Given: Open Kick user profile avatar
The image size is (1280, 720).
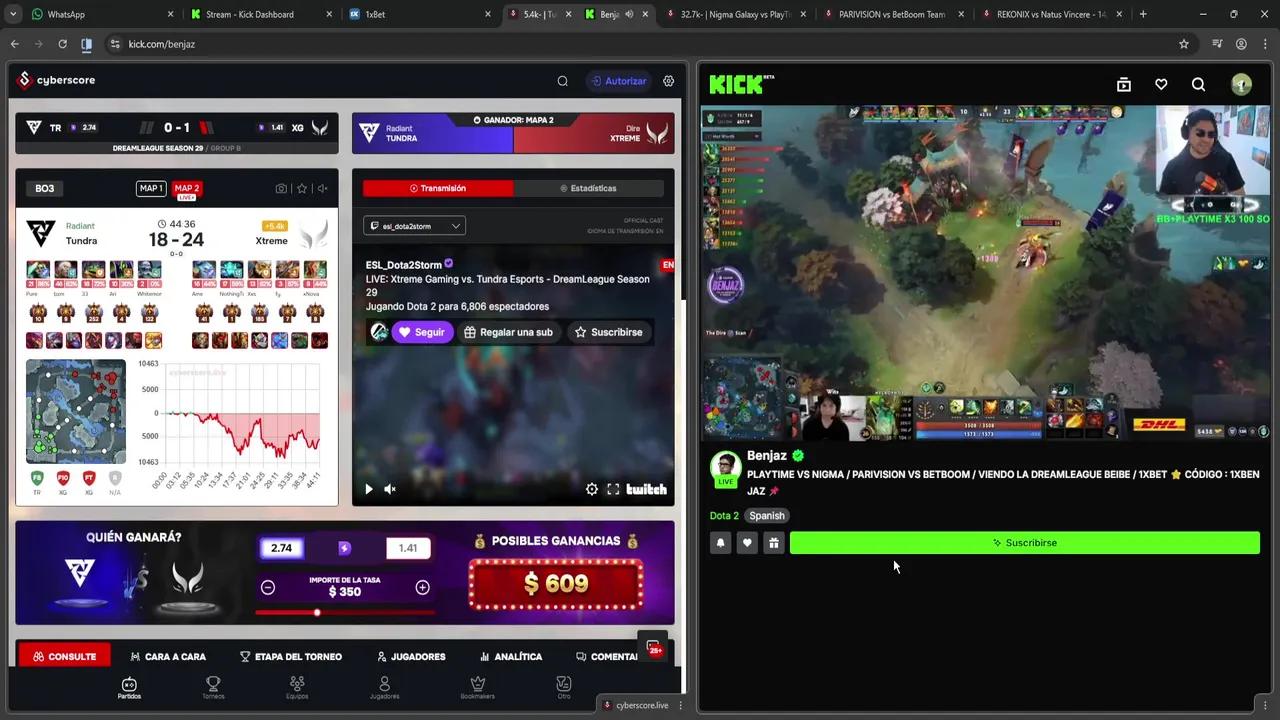Looking at the screenshot, I should coord(1241,85).
